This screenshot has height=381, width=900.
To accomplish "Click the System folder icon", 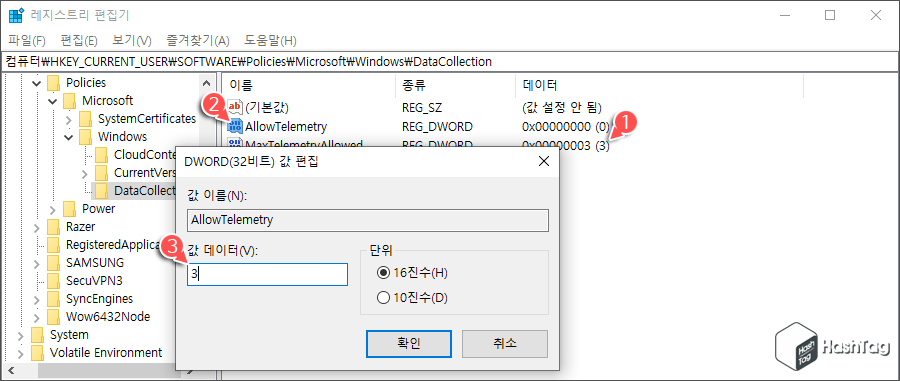I will 37,335.
